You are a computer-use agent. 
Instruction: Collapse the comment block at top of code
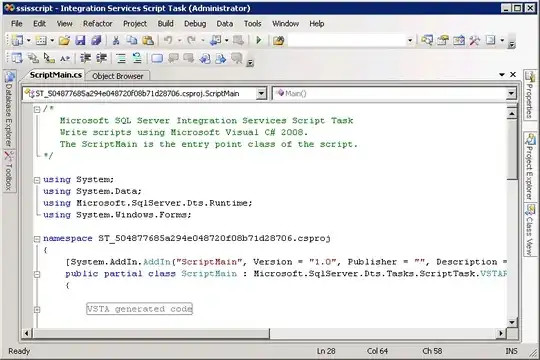(x=37, y=110)
